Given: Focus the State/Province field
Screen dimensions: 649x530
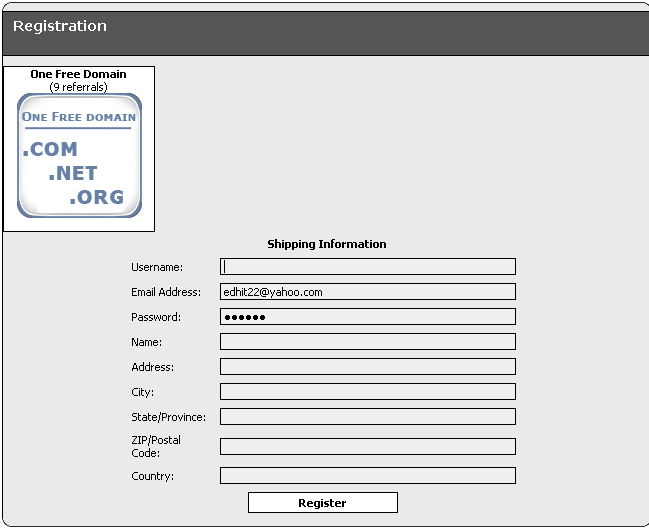Looking at the screenshot, I should (368, 417).
